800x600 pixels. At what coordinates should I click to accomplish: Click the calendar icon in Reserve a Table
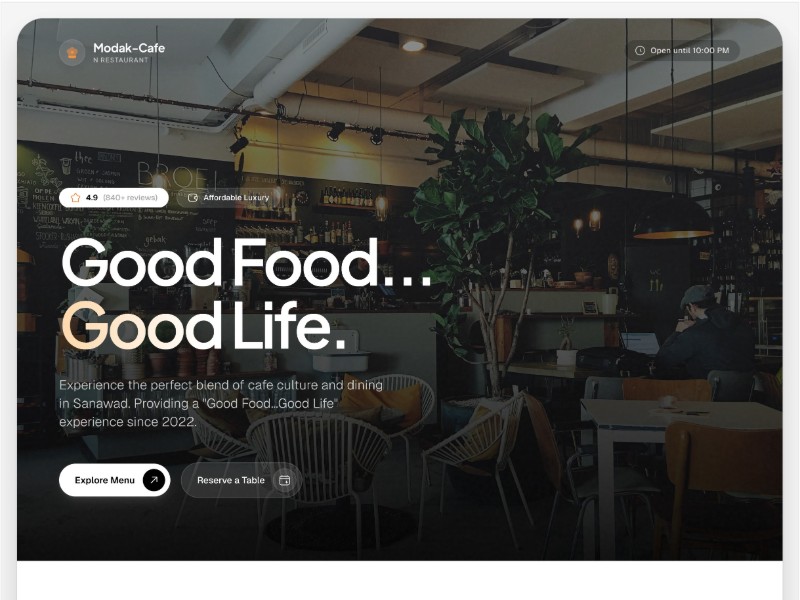click(x=285, y=480)
